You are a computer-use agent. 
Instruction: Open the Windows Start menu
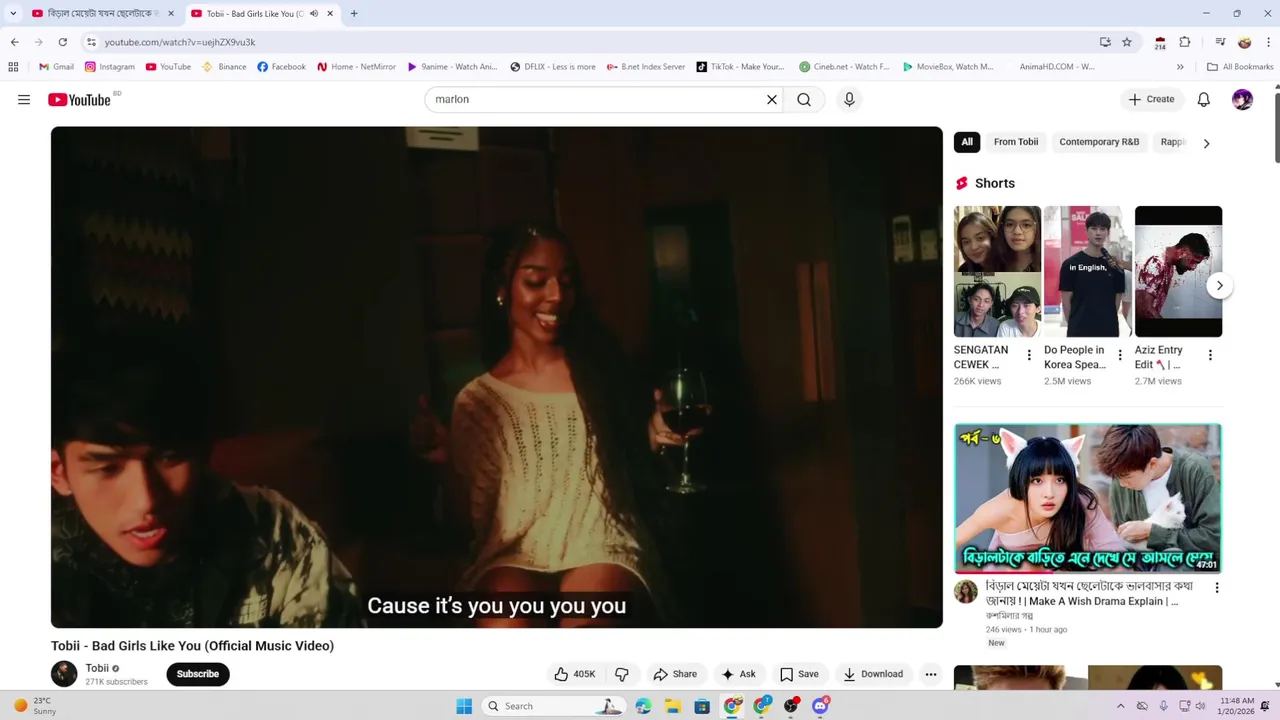point(464,706)
